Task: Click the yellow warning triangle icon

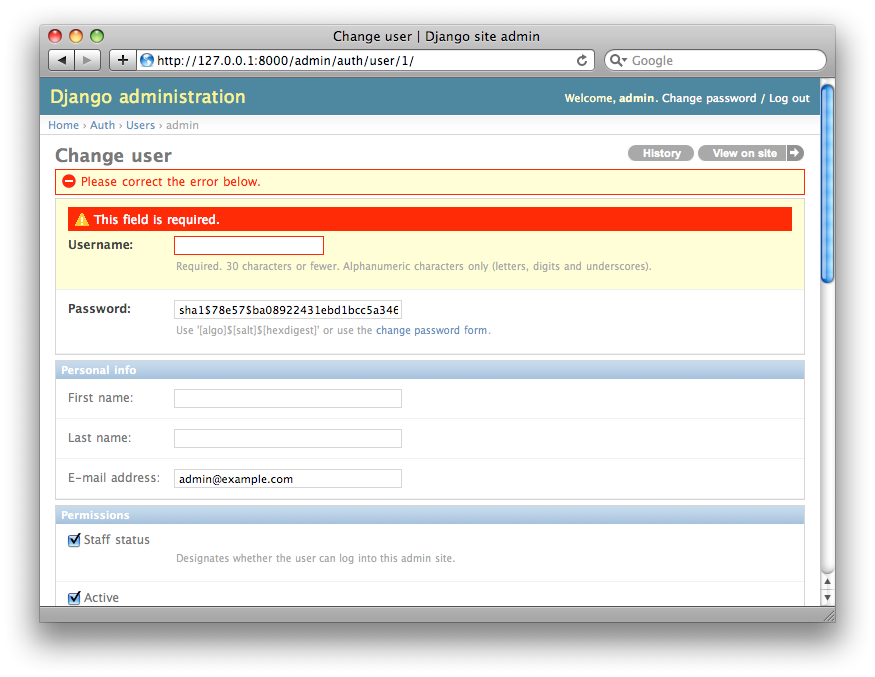Action: point(82,219)
